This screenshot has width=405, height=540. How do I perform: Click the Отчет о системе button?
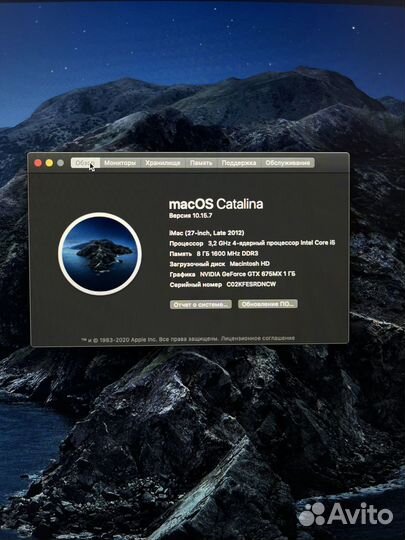[201, 304]
